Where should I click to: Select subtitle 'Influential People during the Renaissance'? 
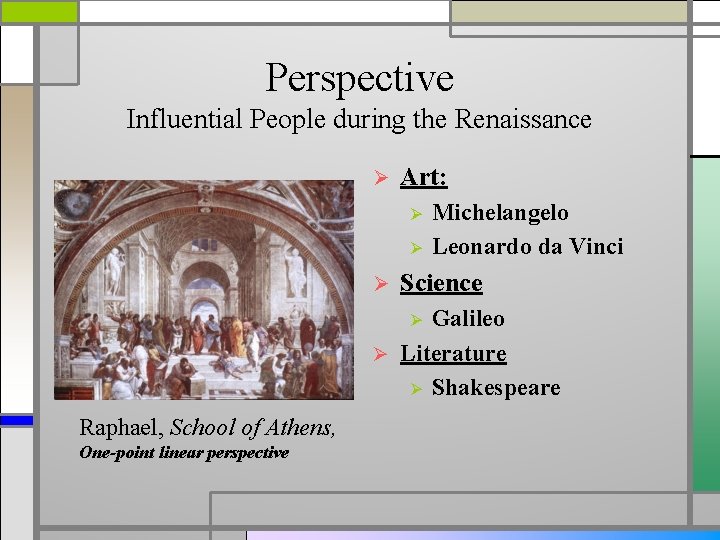click(x=359, y=119)
